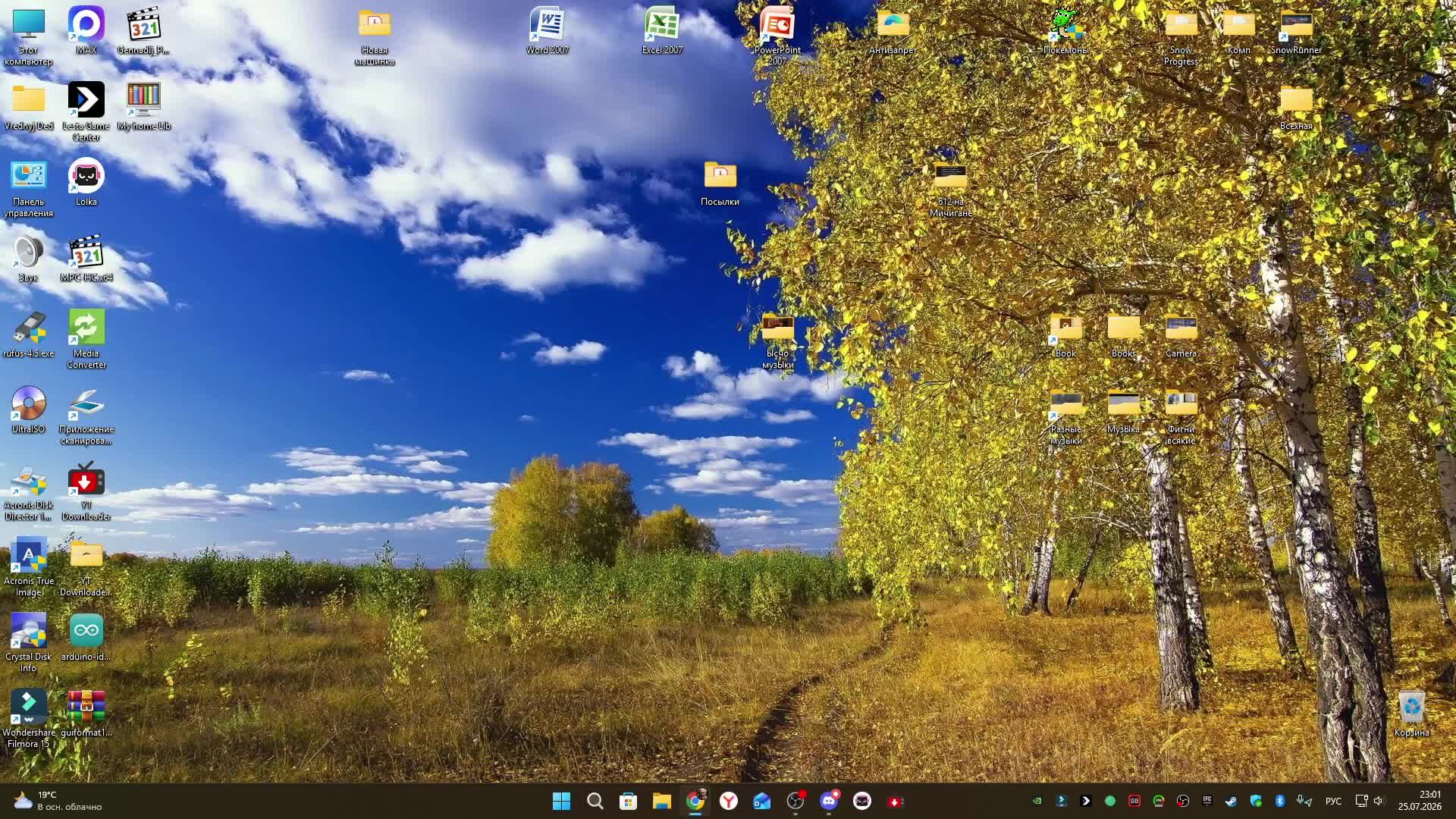1456x819 pixels.
Task: Open Microsoft Store from taskbar
Action: pyautogui.click(x=629, y=801)
